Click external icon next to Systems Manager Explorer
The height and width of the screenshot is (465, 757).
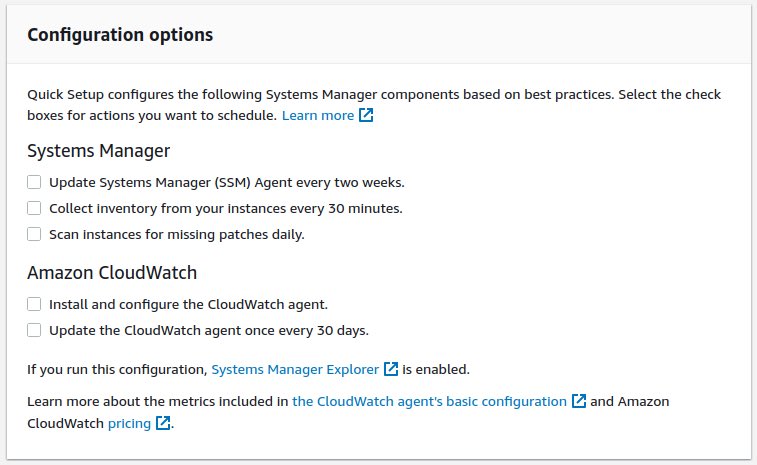[391, 369]
